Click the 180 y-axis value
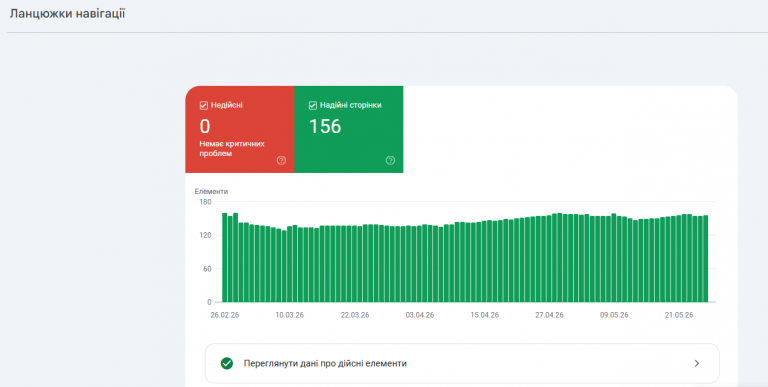Screen dimensions: 768x387 (x=206, y=202)
